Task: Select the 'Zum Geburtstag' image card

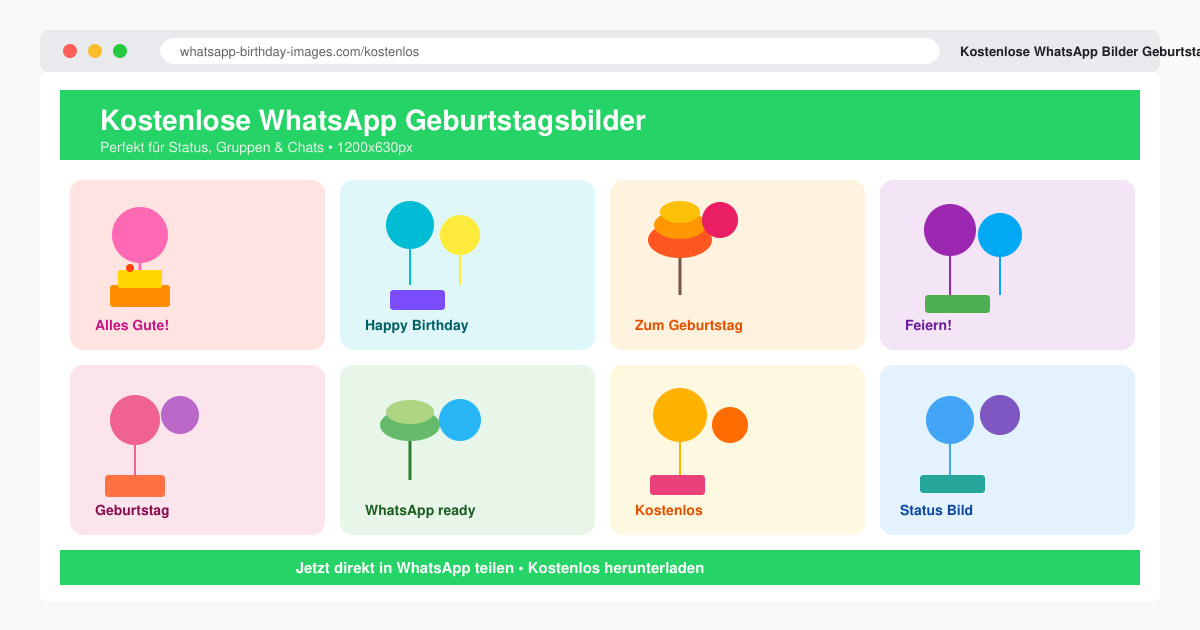Action: tap(737, 265)
